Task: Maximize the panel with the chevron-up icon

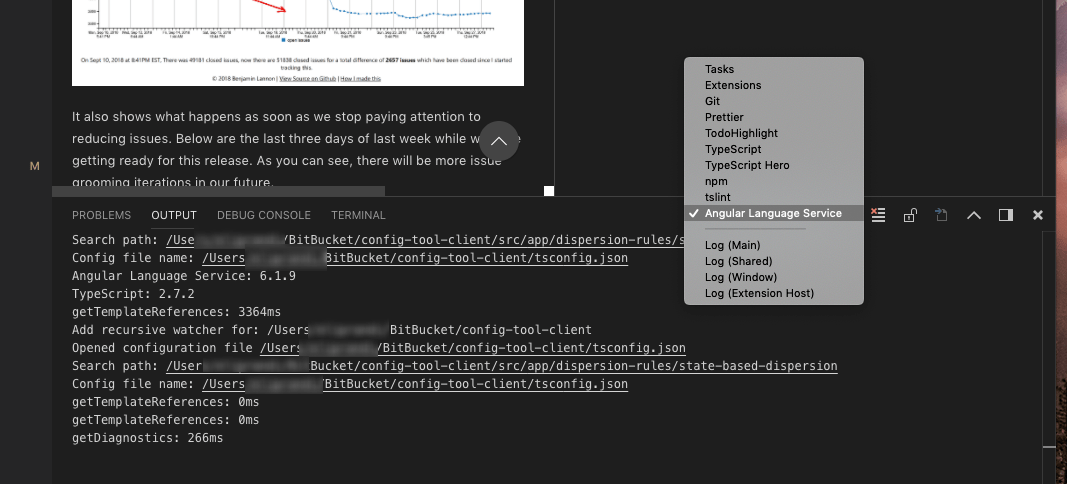Action: coord(974,215)
